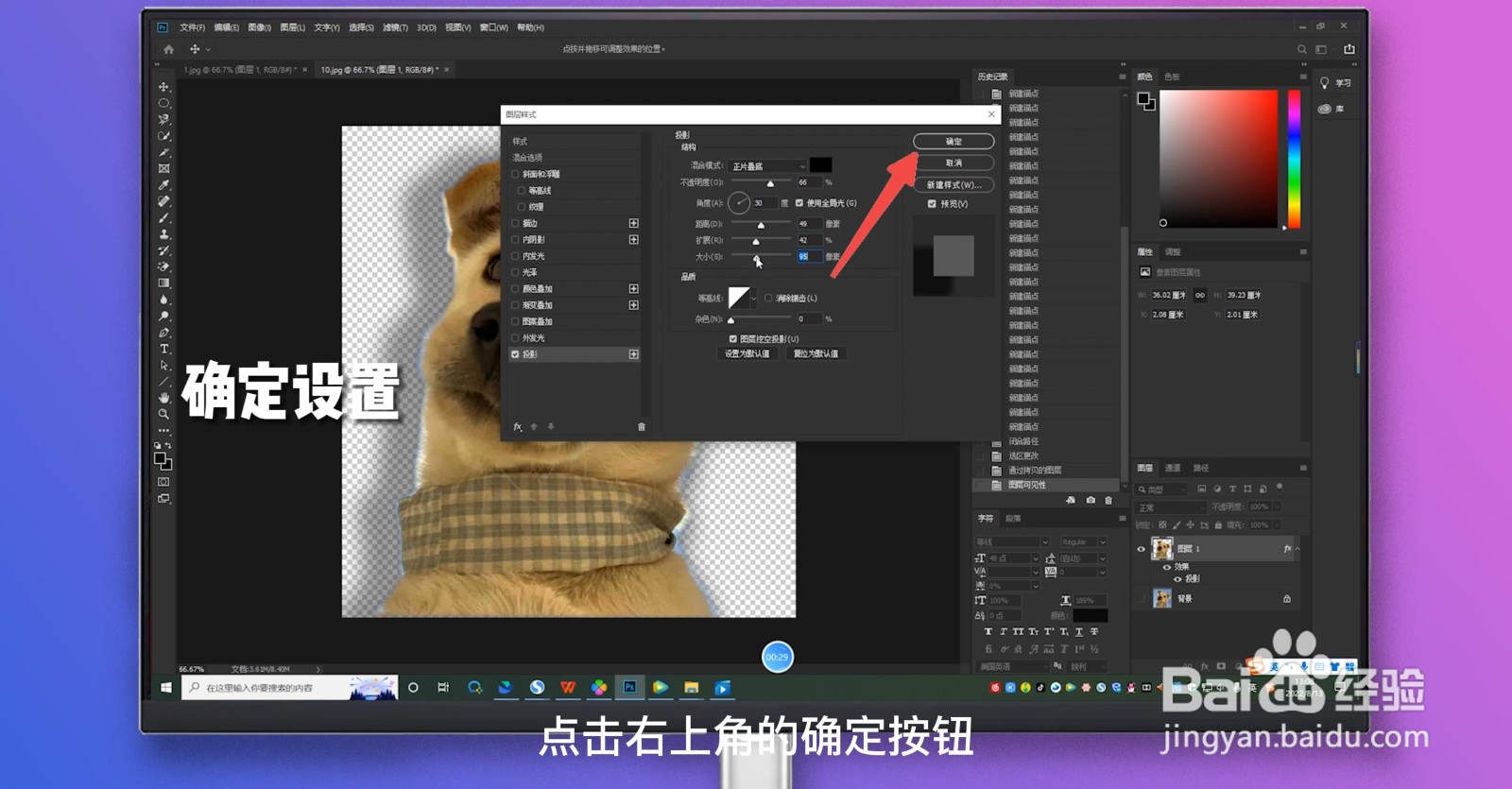The height and width of the screenshot is (789, 1512).
Task: Delete effect with Layer Style trash icon
Action: pyautogui.click(x=642, y=427)
